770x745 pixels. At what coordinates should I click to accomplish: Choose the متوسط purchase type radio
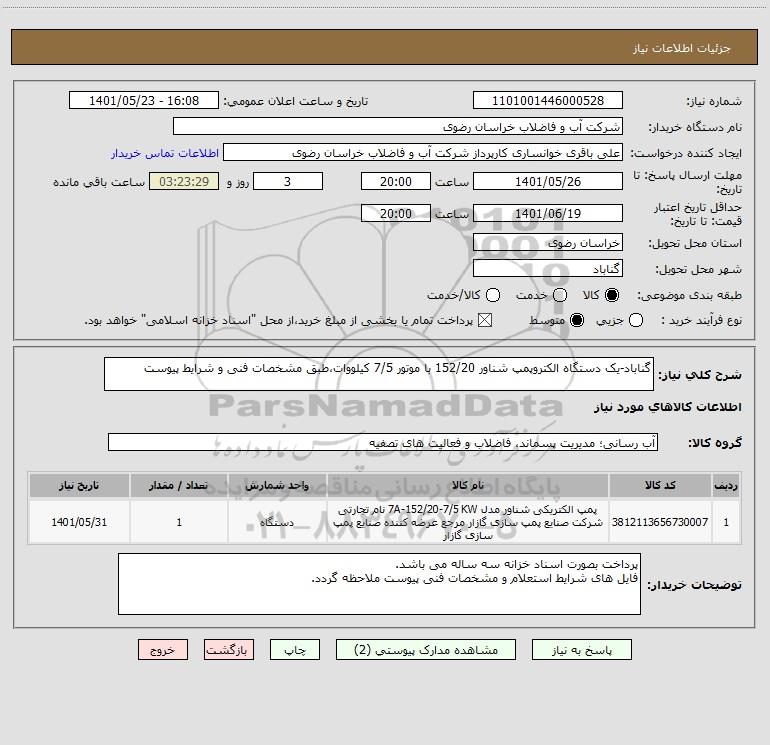(577, 320)
